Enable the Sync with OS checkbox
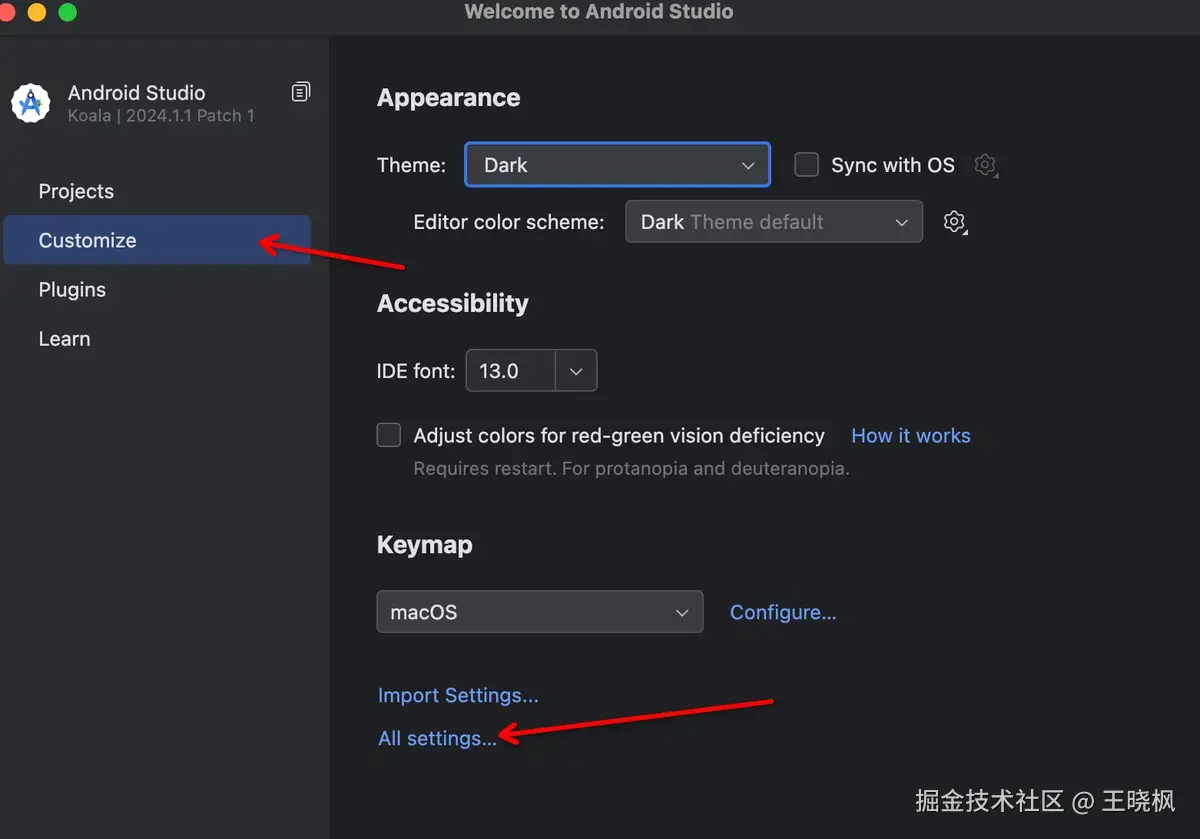1200x839 pixels. point(807,165)
